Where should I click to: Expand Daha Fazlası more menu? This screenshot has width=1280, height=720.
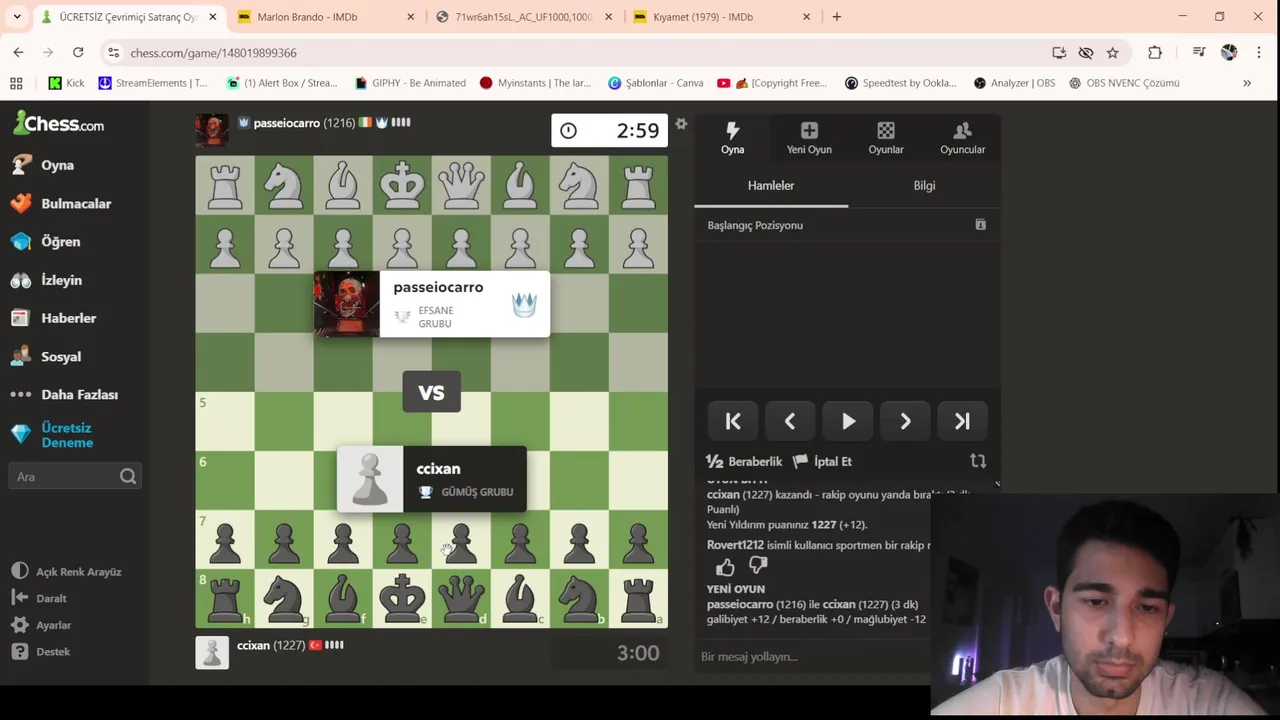[x=66, y=394]
